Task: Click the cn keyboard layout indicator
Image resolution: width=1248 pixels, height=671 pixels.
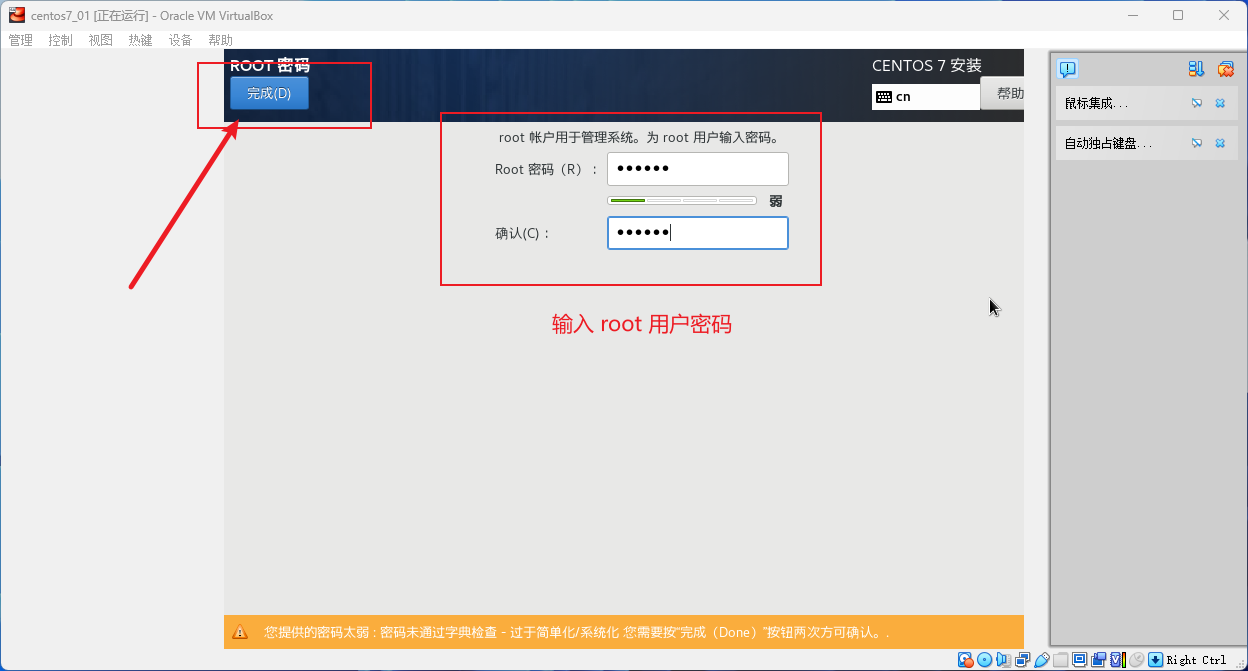Action: tap(925, 97)
